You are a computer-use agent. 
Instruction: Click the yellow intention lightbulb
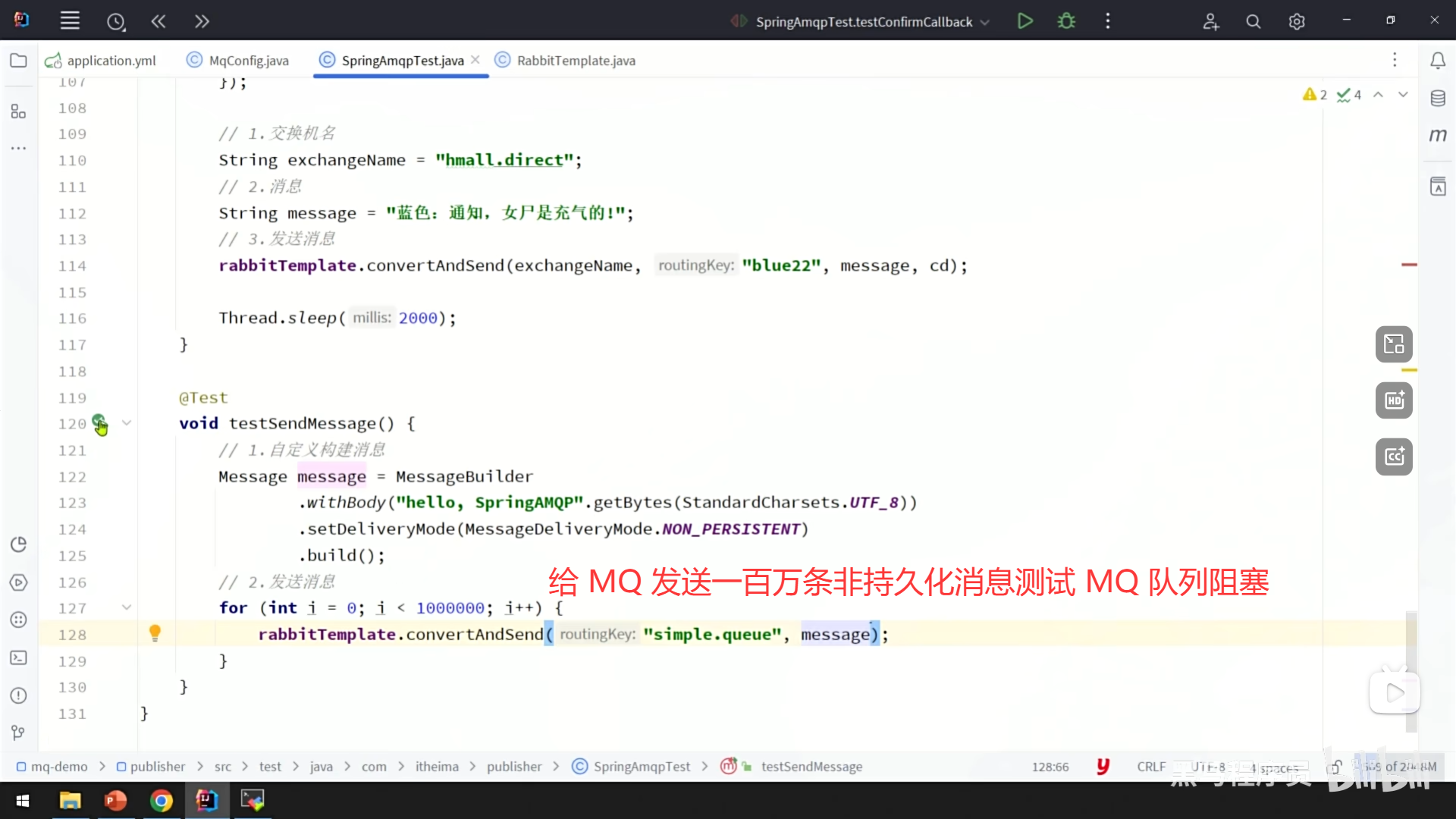click(x=155, y=633)
